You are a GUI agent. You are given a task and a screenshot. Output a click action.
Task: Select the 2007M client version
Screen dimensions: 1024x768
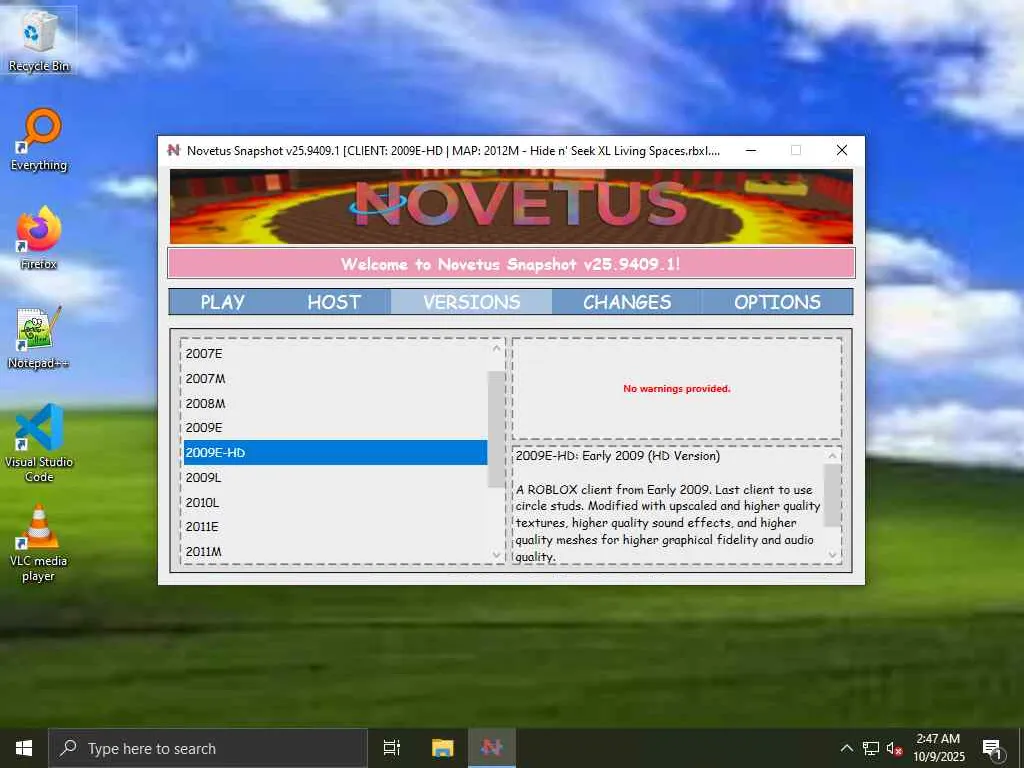[336, 378]
